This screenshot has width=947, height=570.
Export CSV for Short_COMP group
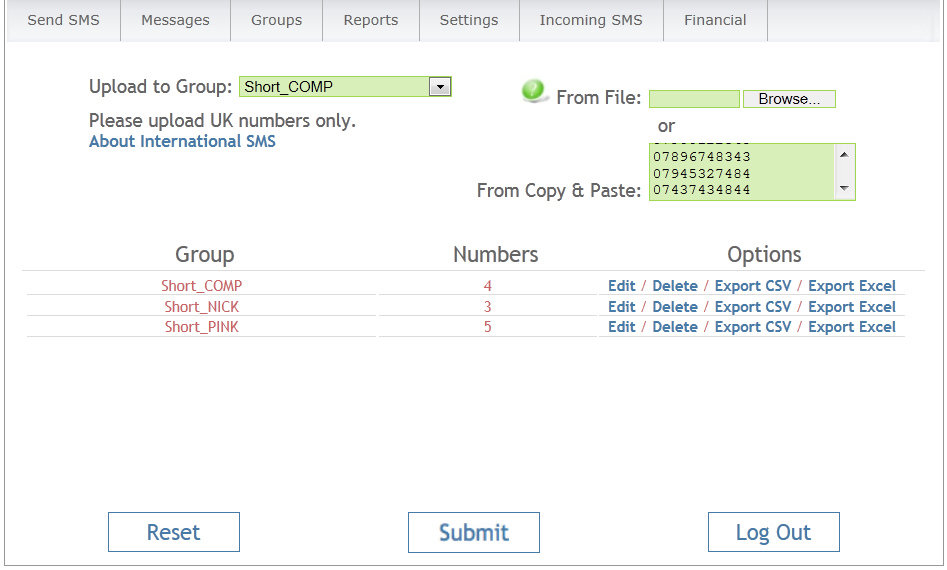pos(753,286)
